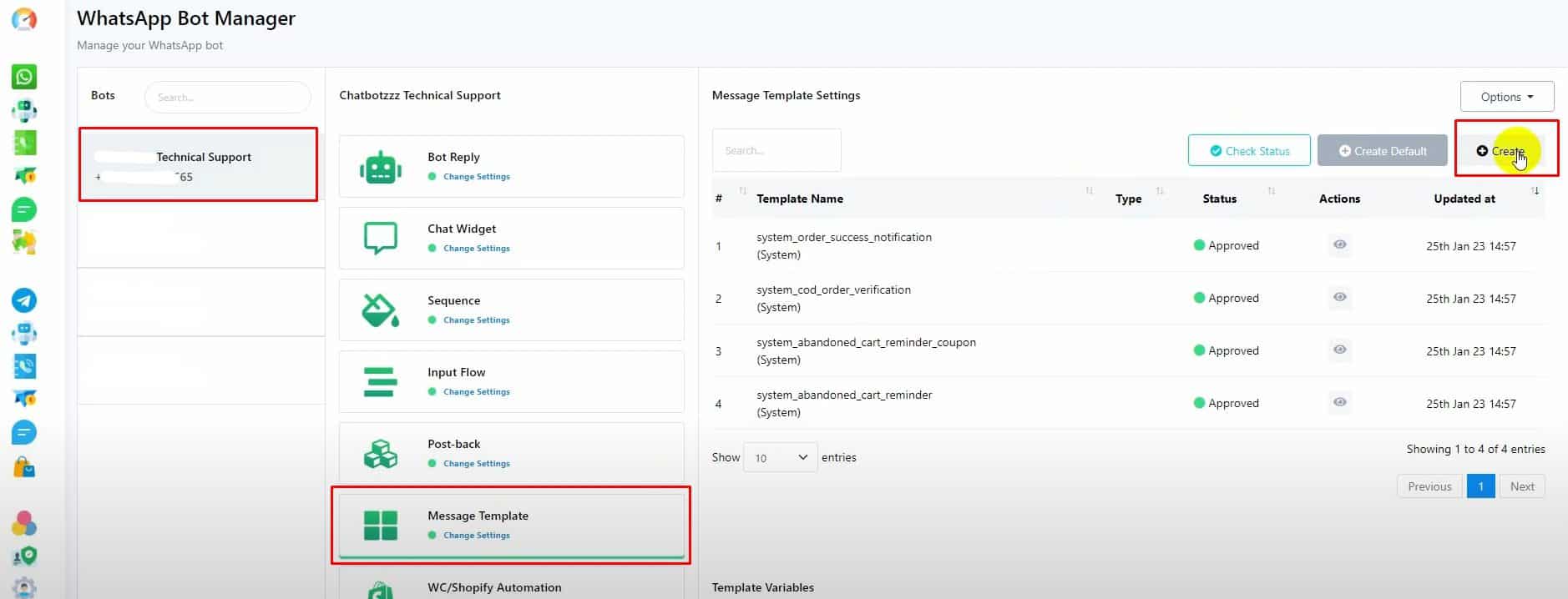This screenshot has width=1568, height=599.
Task: Open the Options dropdown
Action: click(1506, 97)
